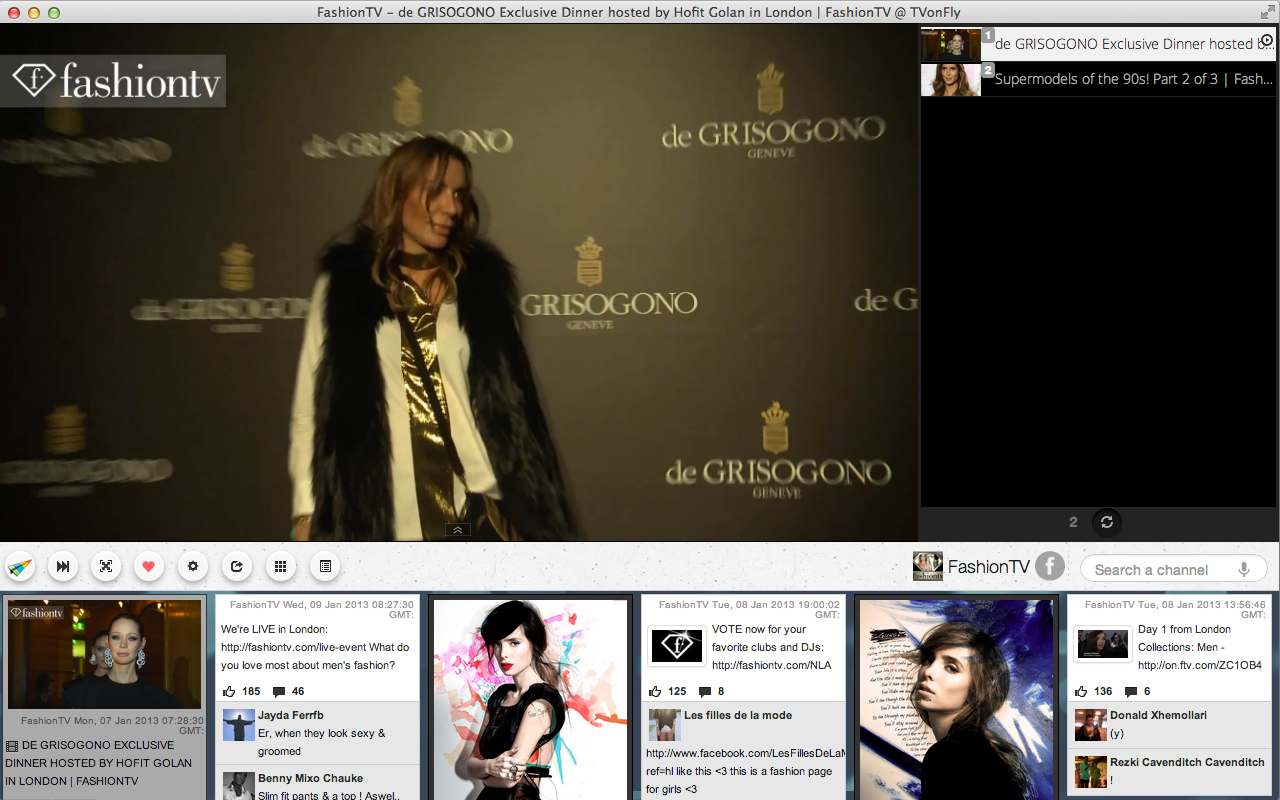Select the Supermodels playlist thumbnail

tap(951, 80)
